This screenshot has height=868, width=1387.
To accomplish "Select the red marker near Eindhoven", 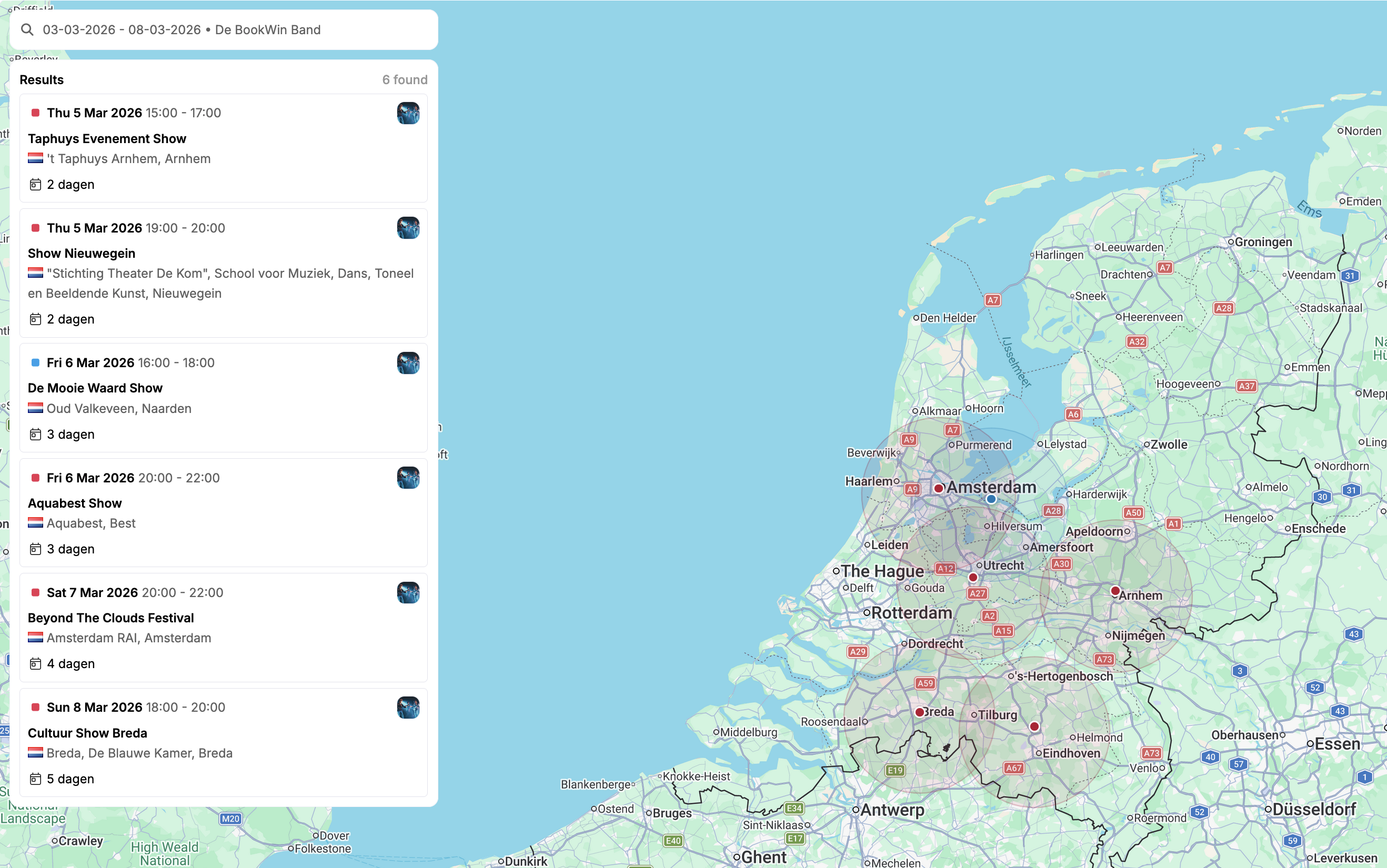I will point(1034,726).
